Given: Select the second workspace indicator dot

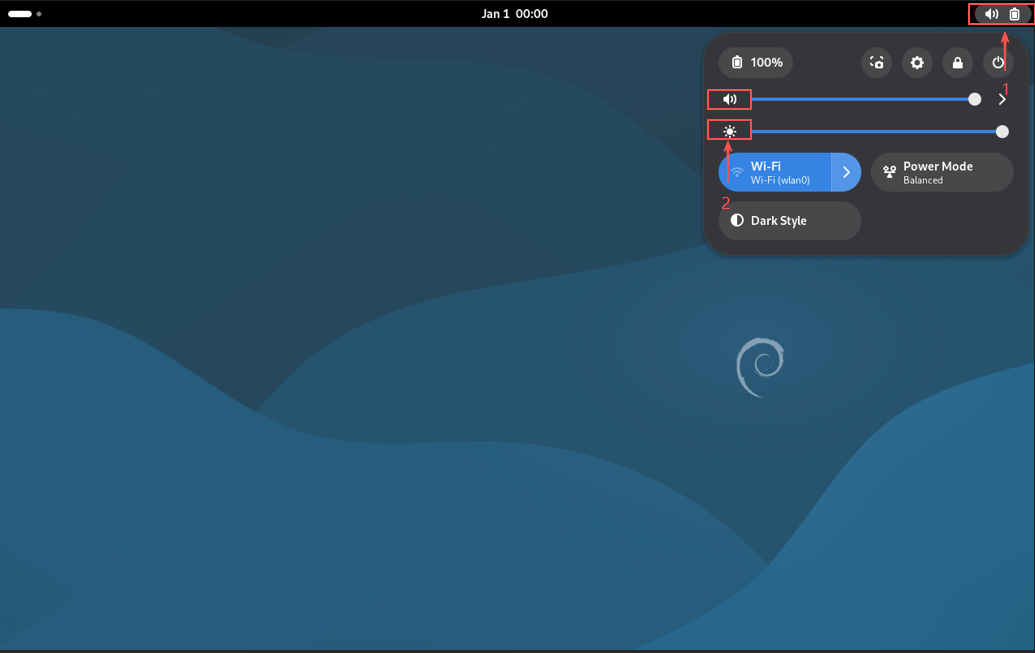Looking at the screenshot, I should pos(39,14).
